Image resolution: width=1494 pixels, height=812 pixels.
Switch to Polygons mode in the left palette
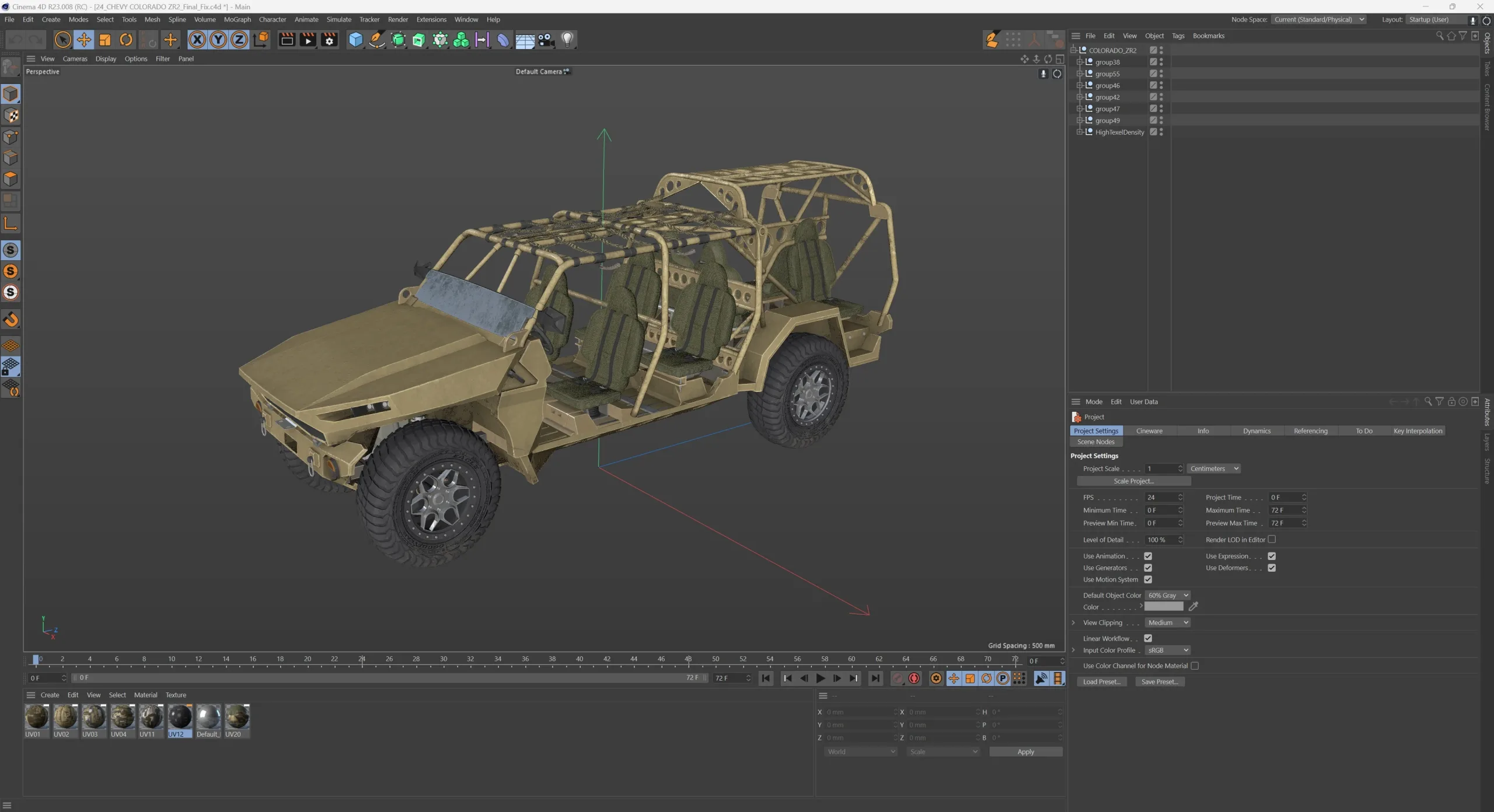coord(11,179)
